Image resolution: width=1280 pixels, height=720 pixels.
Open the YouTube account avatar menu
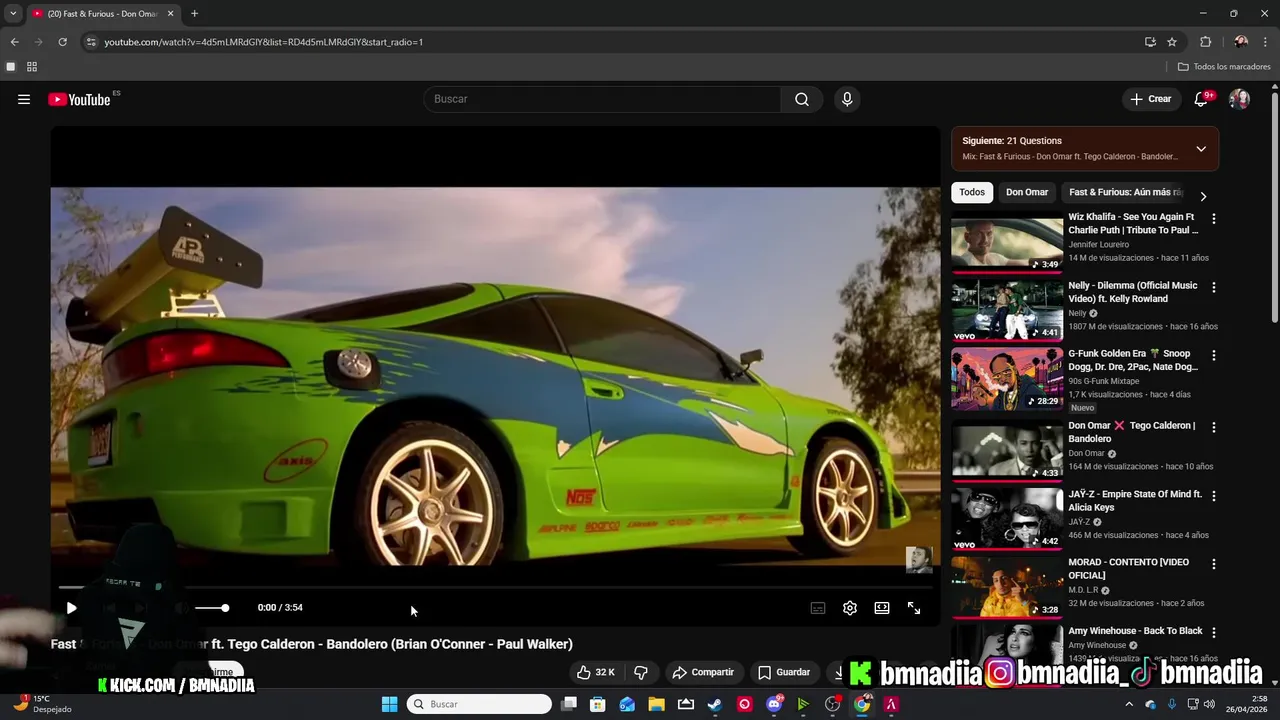click(1239, 99)
